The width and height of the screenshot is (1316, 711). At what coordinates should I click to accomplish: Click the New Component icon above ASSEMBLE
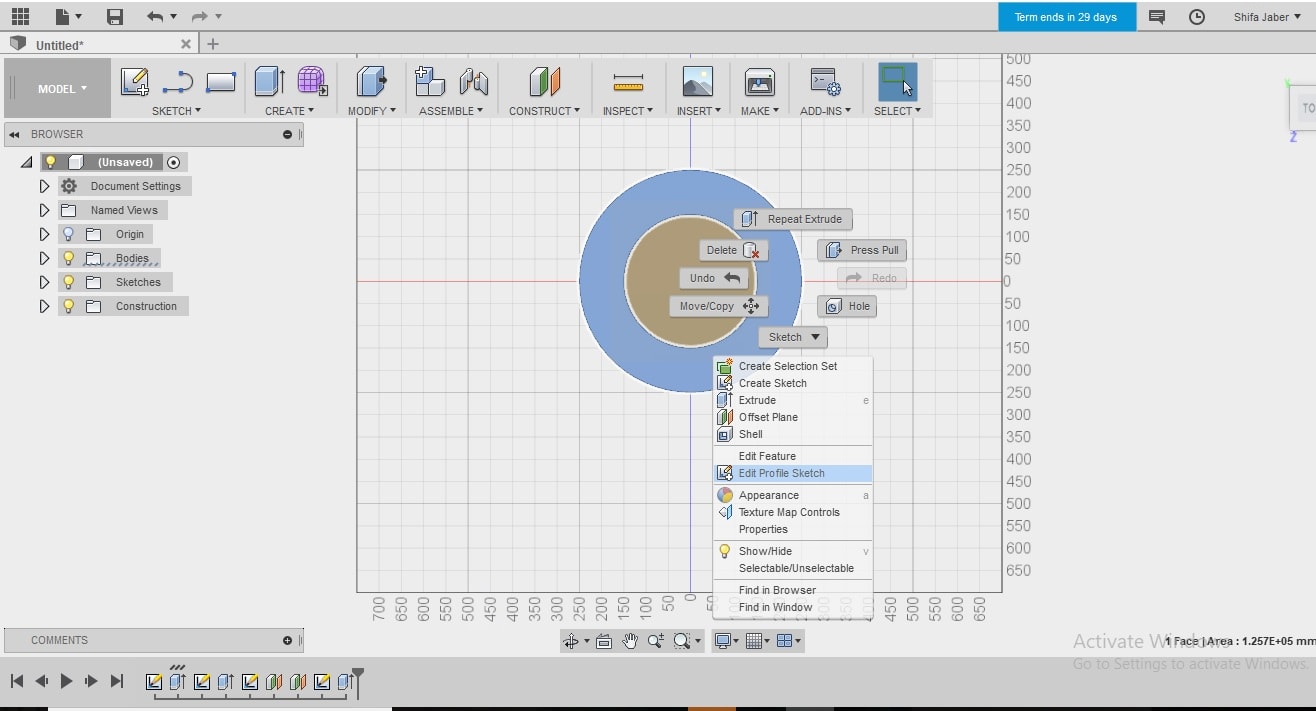click(430, 82)
